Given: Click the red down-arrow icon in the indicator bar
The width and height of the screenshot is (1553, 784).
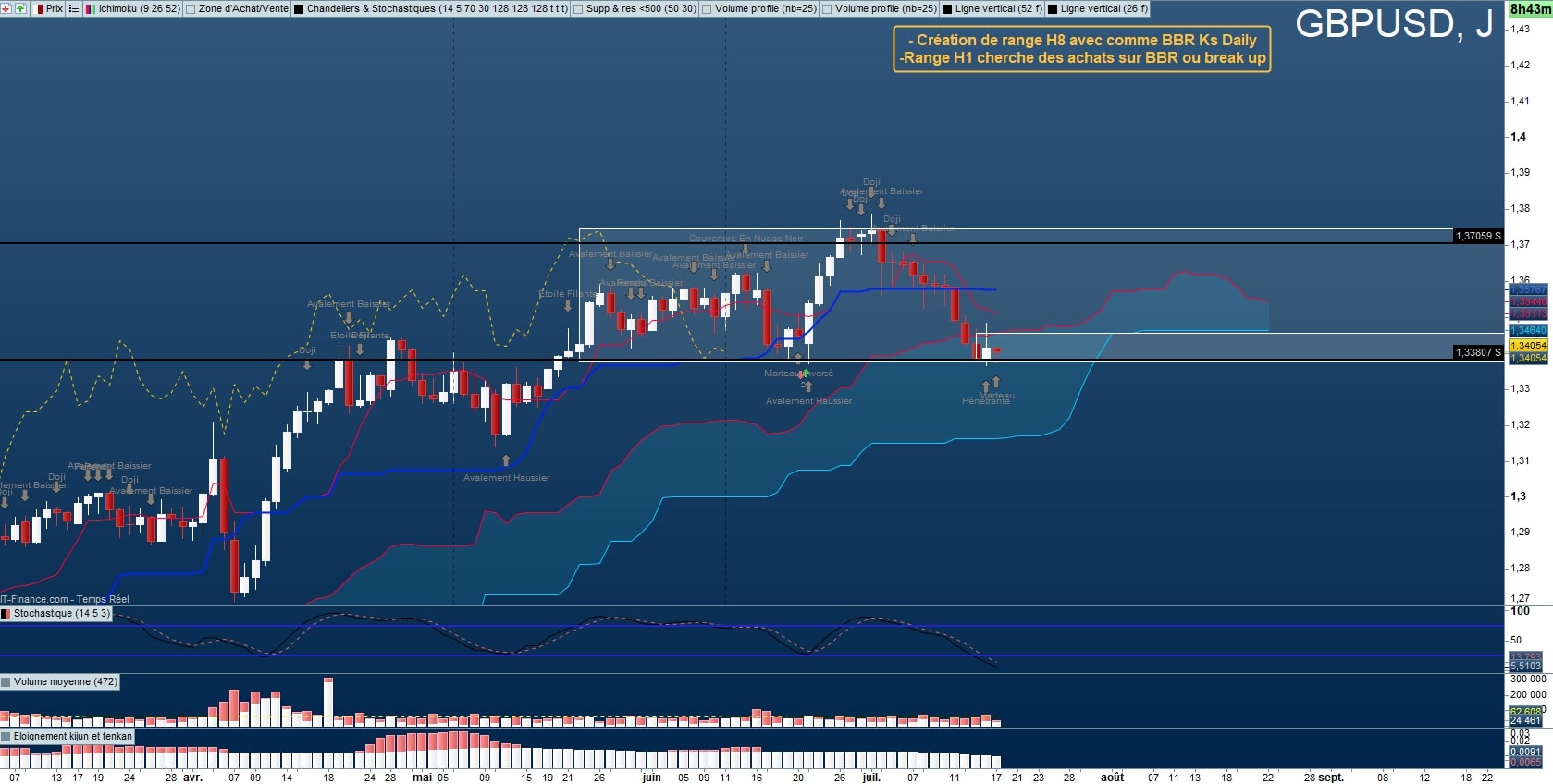Looking at the screenshot, I should 6,8.
